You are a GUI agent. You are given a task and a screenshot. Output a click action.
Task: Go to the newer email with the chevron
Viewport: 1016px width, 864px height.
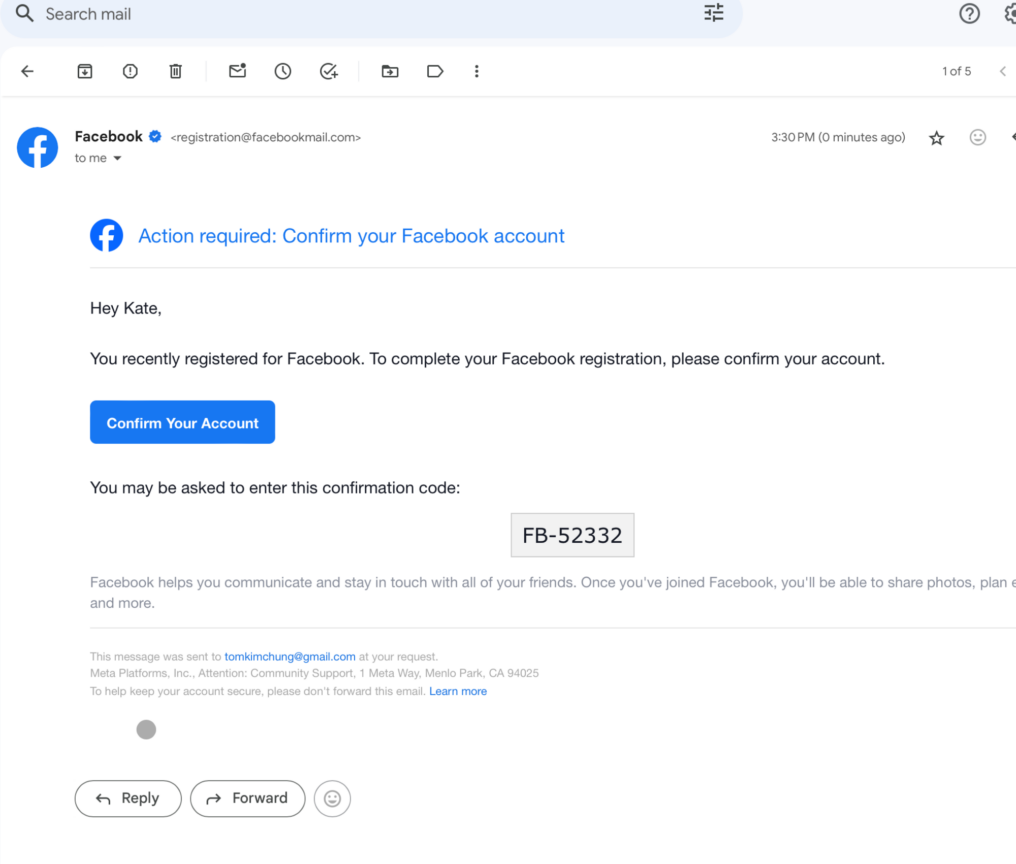(x=1003, y=71)
